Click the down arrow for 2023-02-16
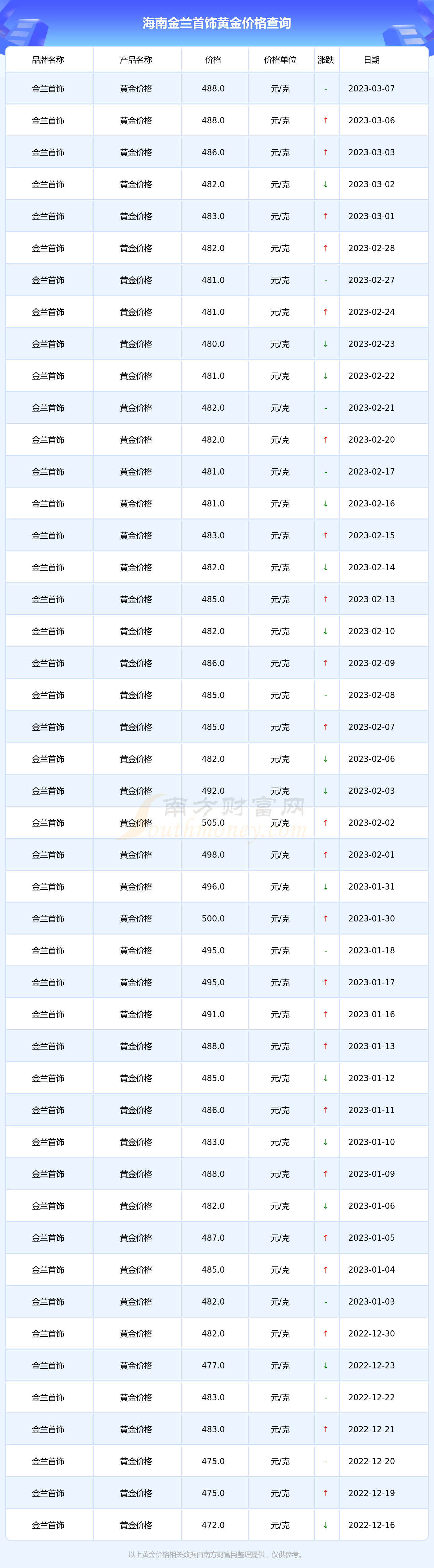Screen dimensions: 434x1568 tap(325, 504)
